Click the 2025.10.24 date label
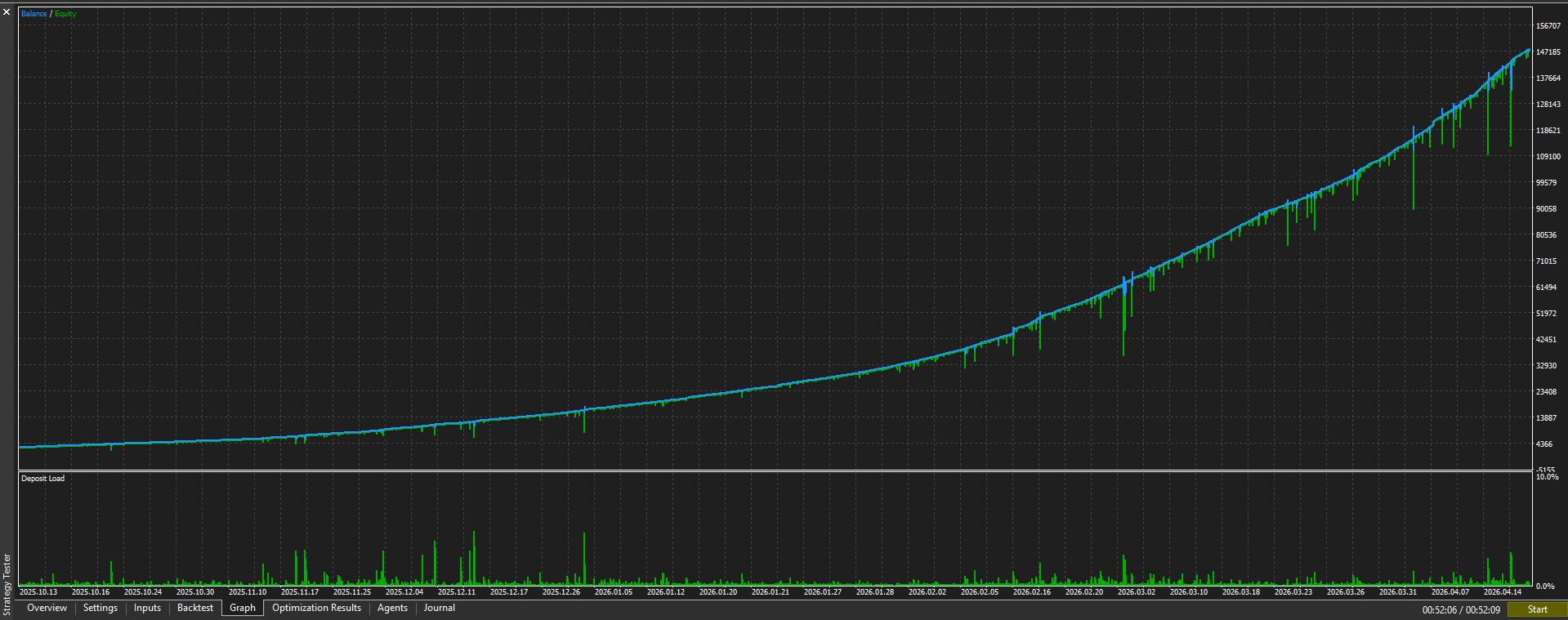This screenshot has width=1568, height=620. 143,592
